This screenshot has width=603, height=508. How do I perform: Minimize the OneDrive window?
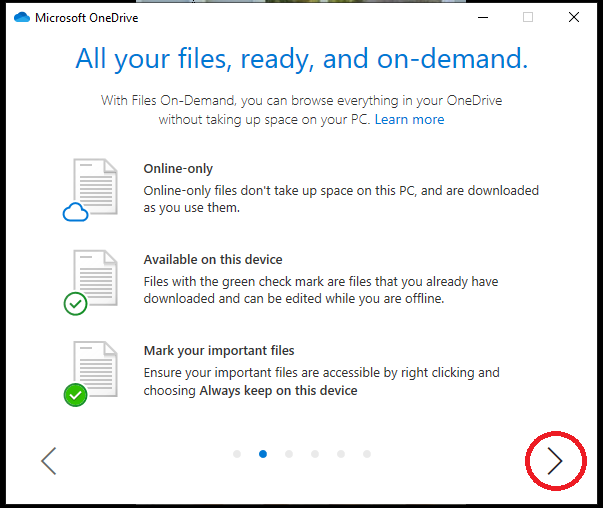[483, 17]
